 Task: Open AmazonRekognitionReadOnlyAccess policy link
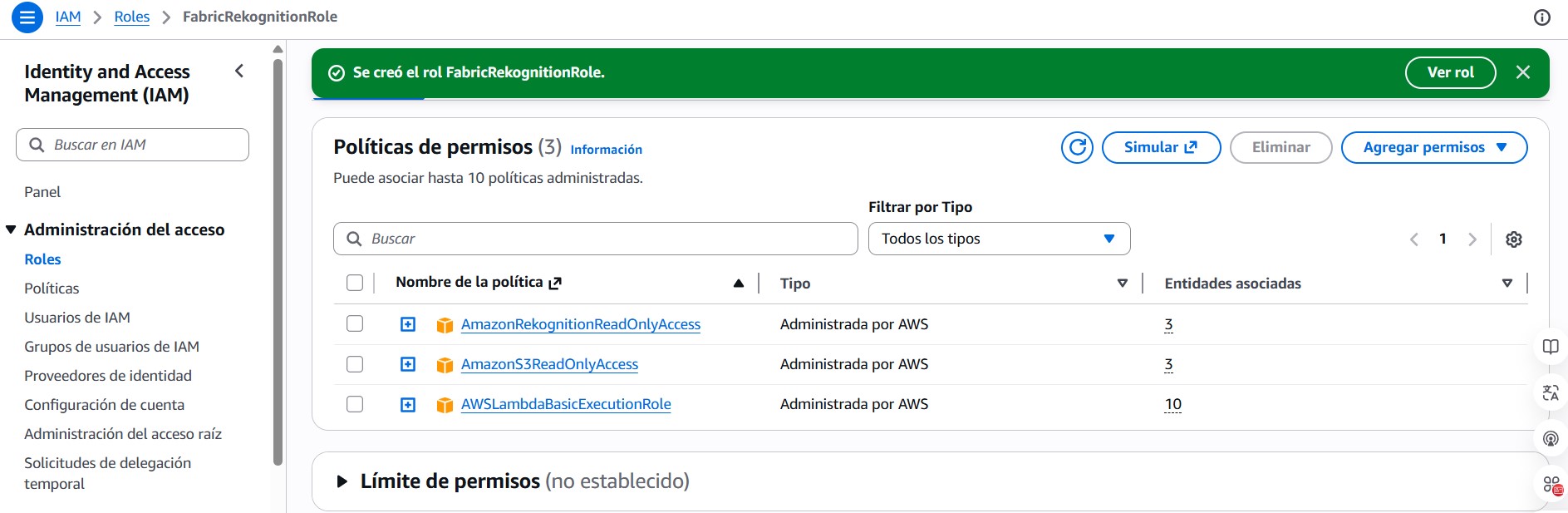coord(581,324)
